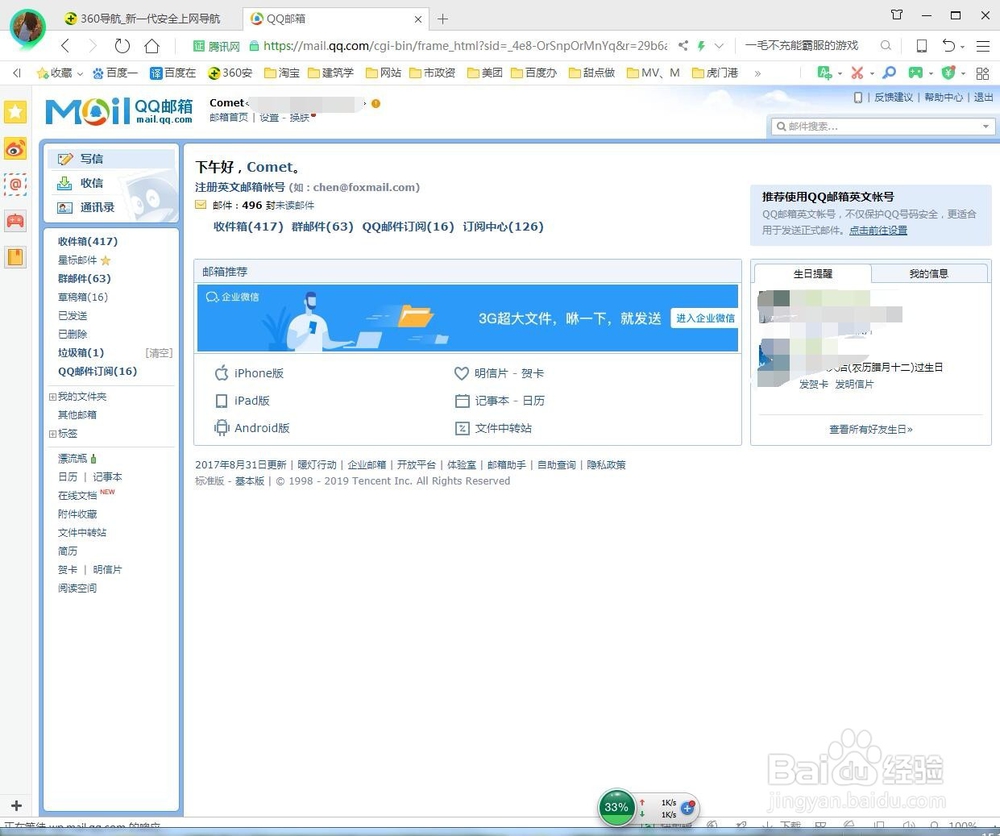Click the yellow star favorites sidebar icon
Viewport: 1000px width, 836px height.
pyautogui.click(x=15, y=112)
